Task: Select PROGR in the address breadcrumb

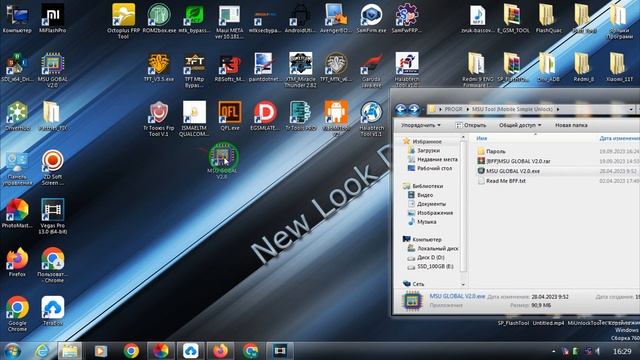Action: click(x=453, y=109)
